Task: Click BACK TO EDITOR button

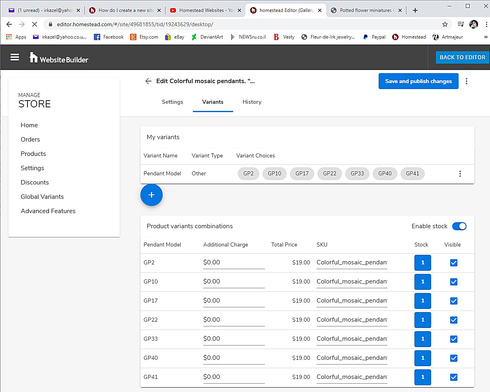Action: coord(462,57)
